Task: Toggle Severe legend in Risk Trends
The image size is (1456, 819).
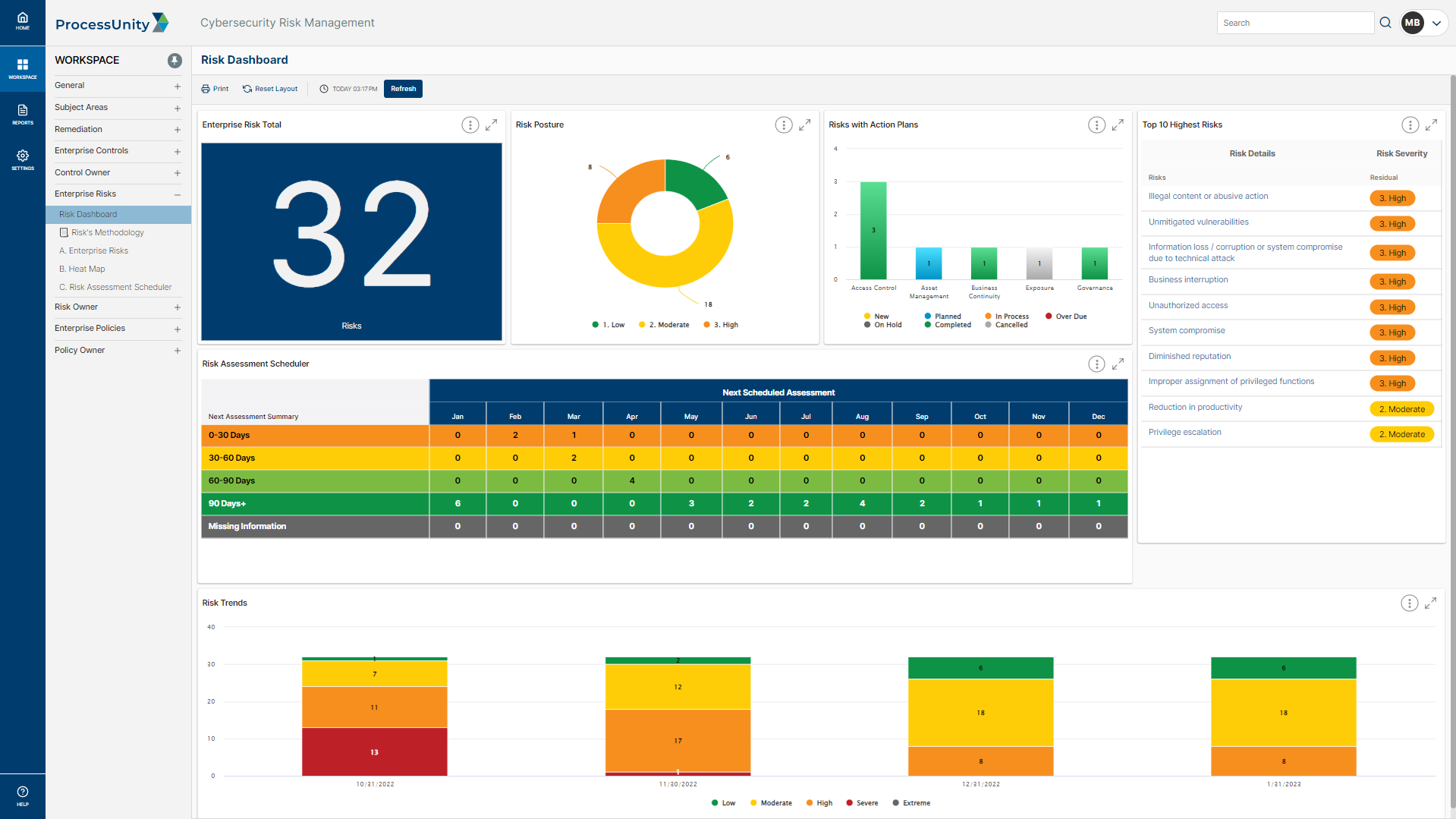Action: [862, 803]
